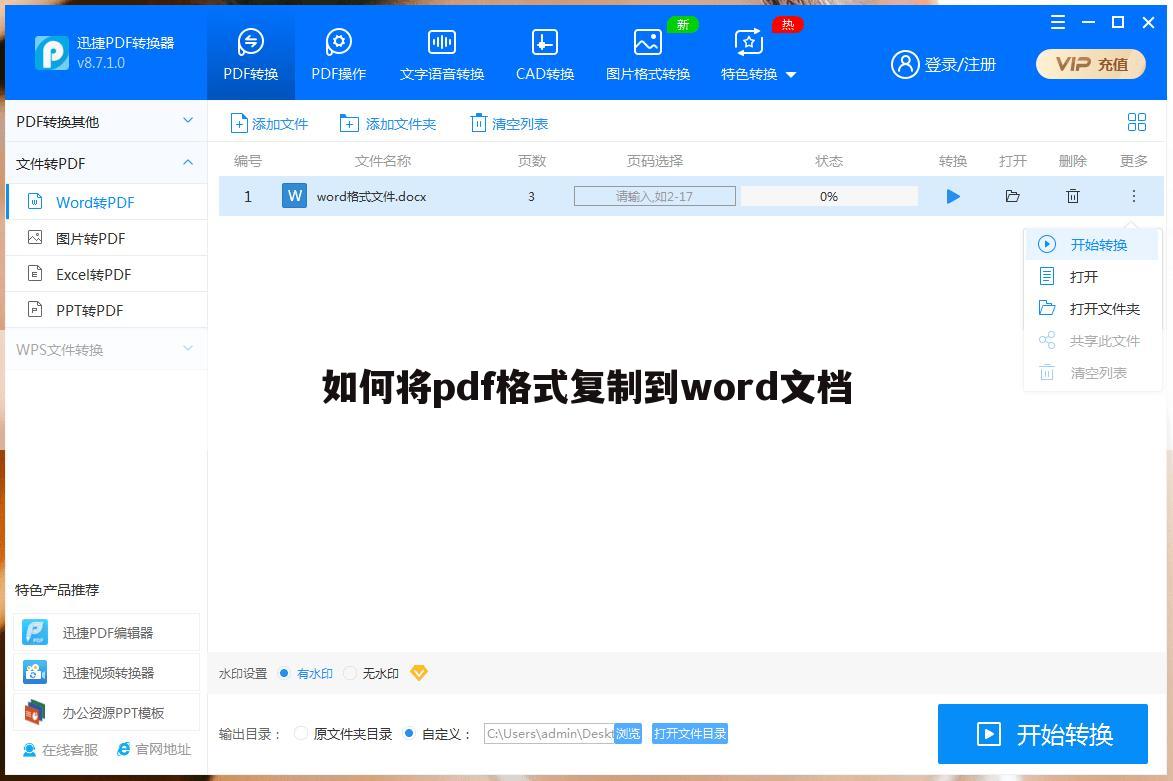
Task: Open the hamburger menu in title bar
Action: 1057,22
